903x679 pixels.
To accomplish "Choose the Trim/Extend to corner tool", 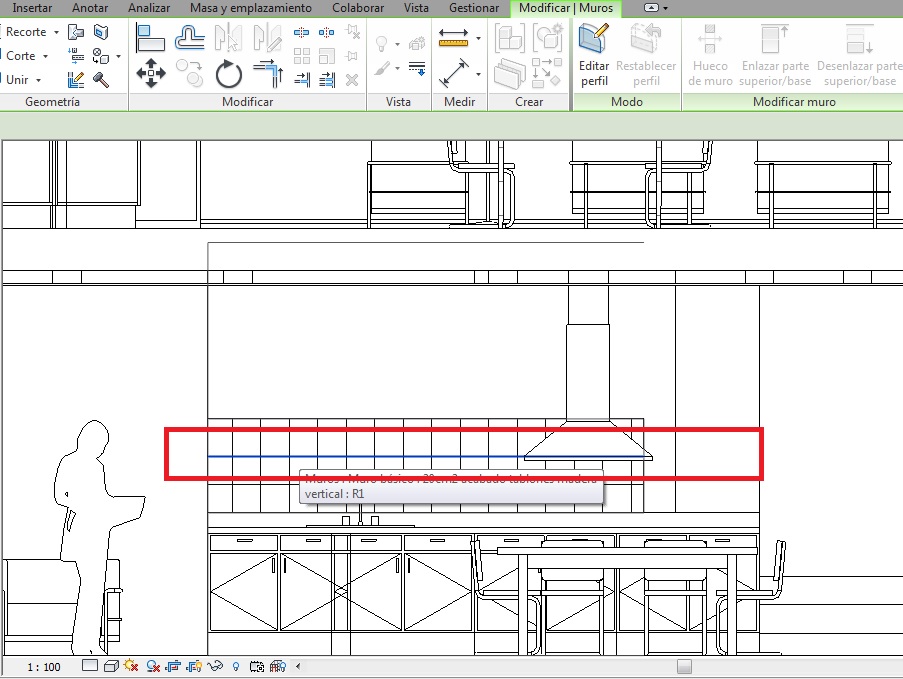I will point(267,72).
